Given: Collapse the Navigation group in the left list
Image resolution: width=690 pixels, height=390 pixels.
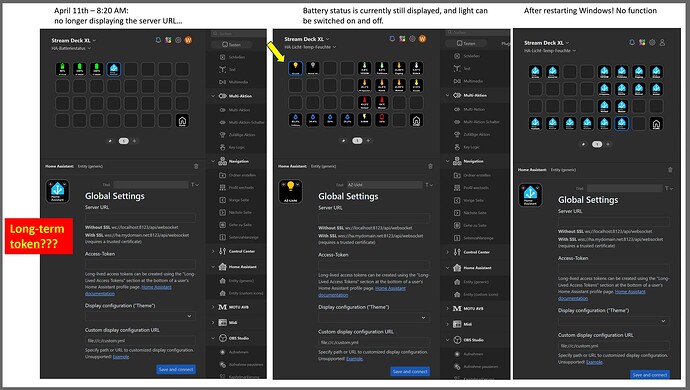Looking at the screenshot, I should [213, 162].
